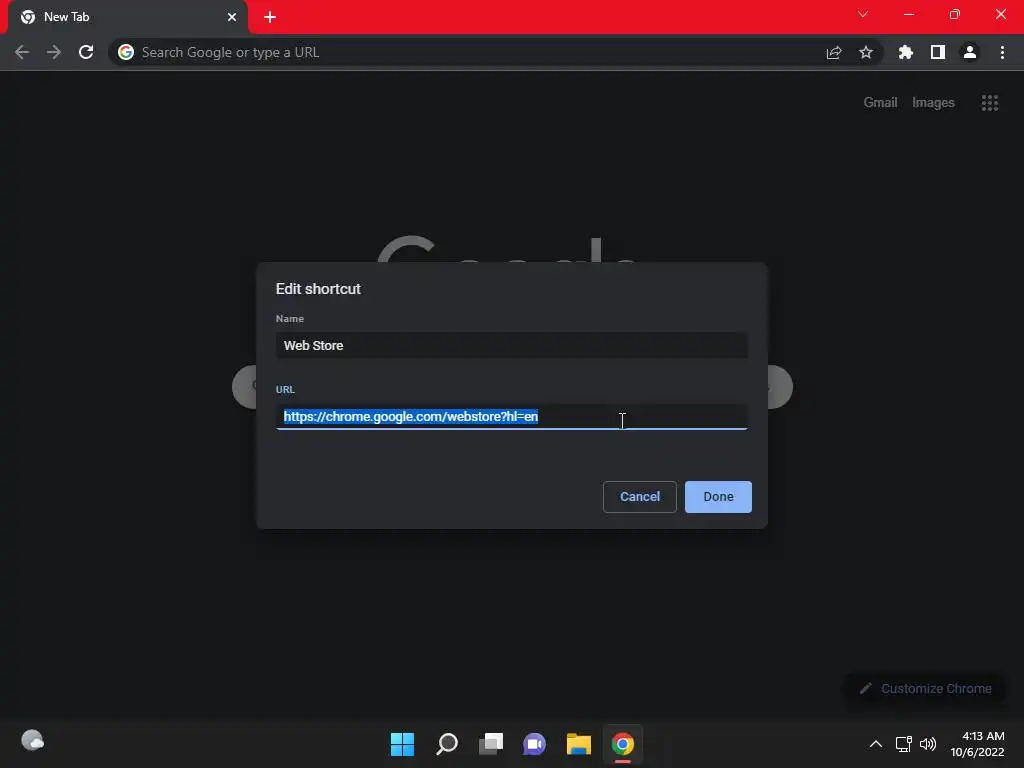The image size is (1024, 768).
Task: Open the Chat app on taskbar
Action: pos(534,744)
